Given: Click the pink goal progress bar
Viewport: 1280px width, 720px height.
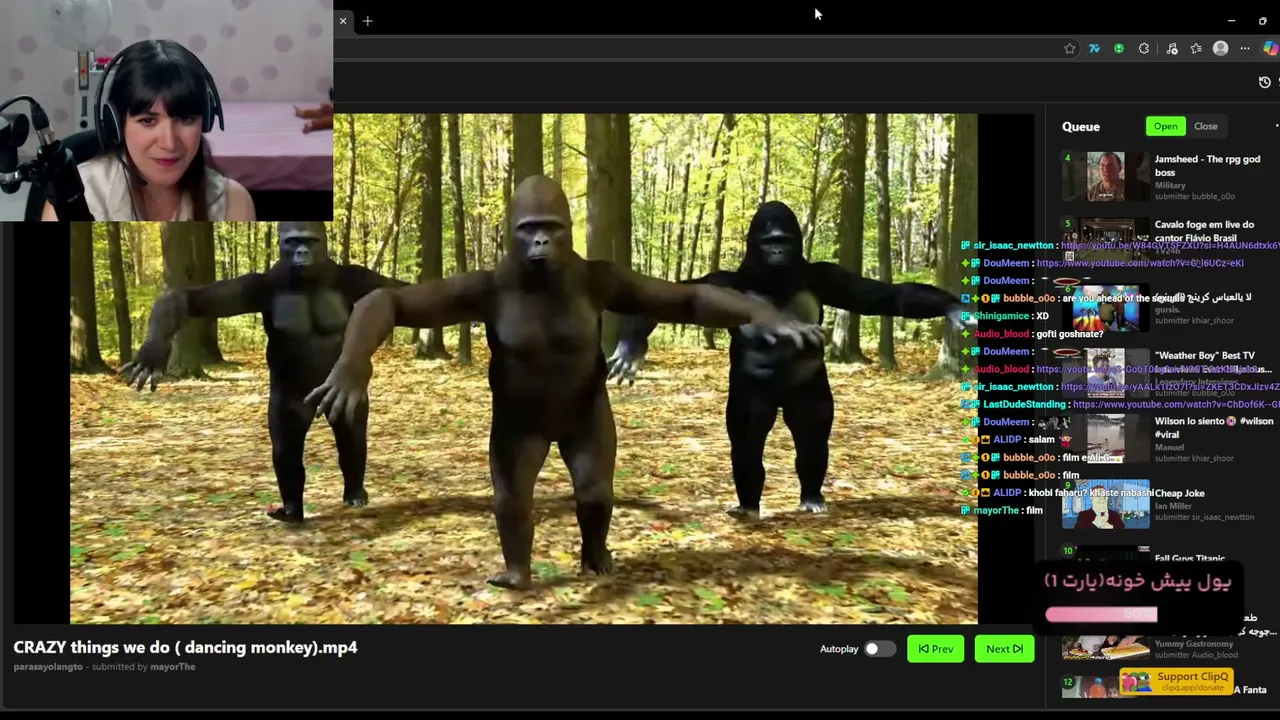Looking at the screenshot, I should click(1101, 615).
